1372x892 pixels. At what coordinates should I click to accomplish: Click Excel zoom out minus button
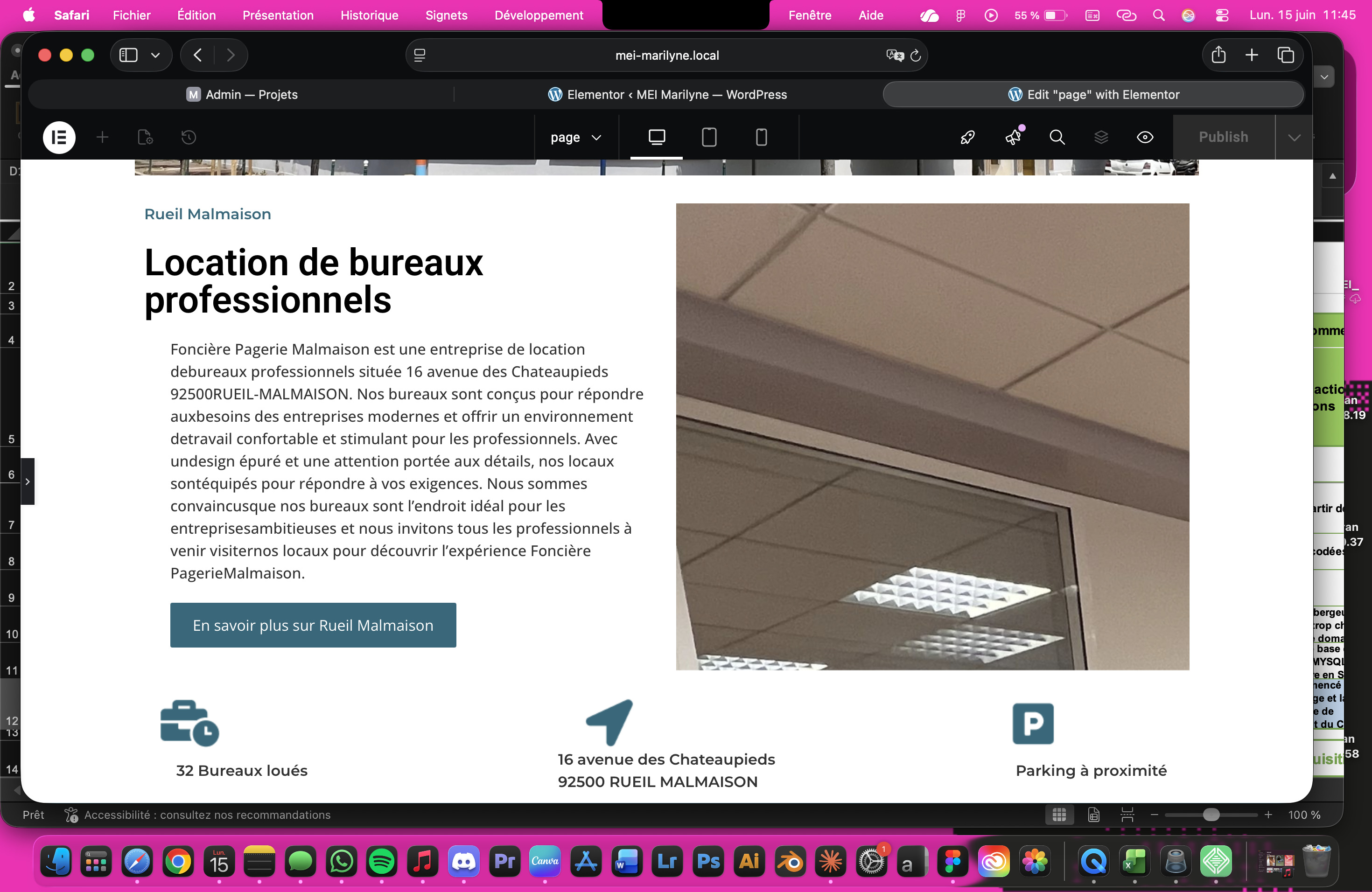[1154, 815]
